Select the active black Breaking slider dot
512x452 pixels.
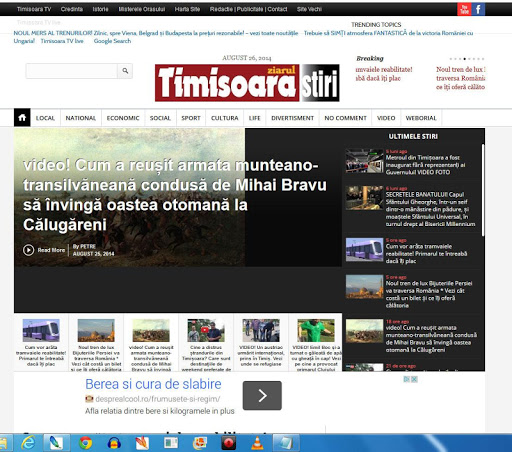point(464,59)
